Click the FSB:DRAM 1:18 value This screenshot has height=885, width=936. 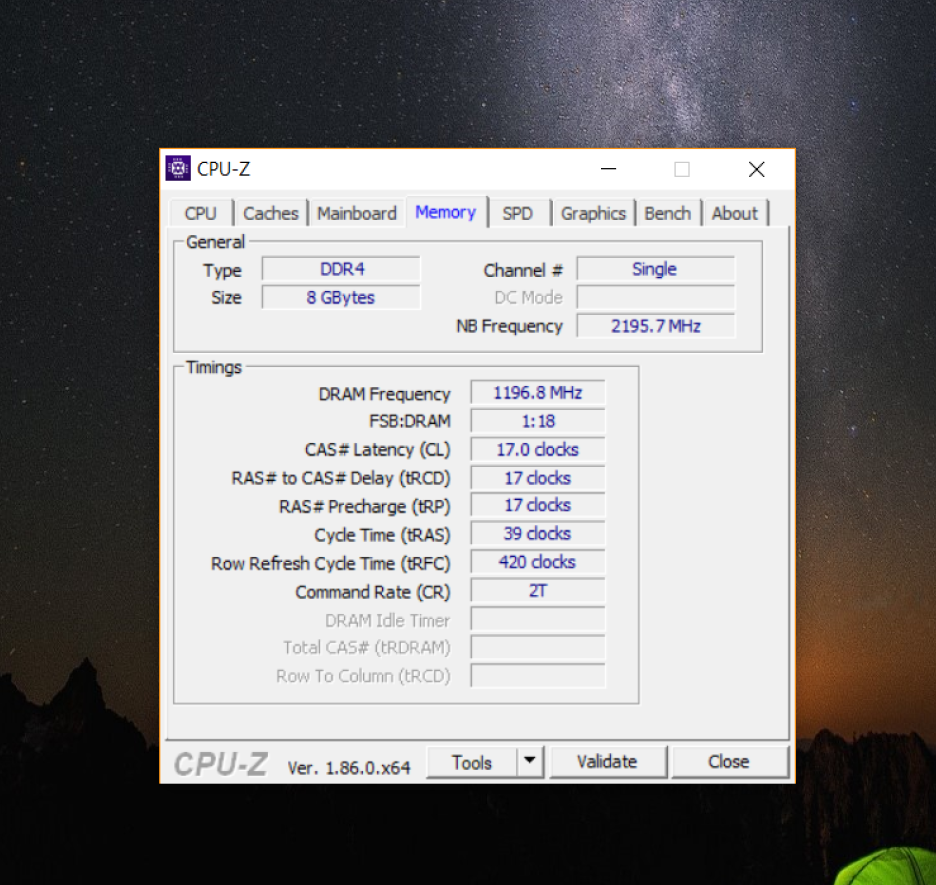click(x=538, y=421)
